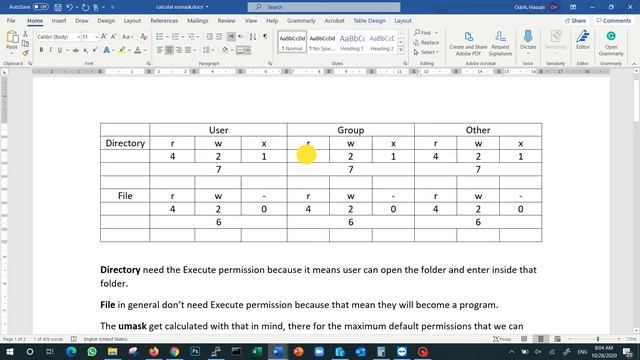Open the Font dialog launcher

[x=149, y=64]
